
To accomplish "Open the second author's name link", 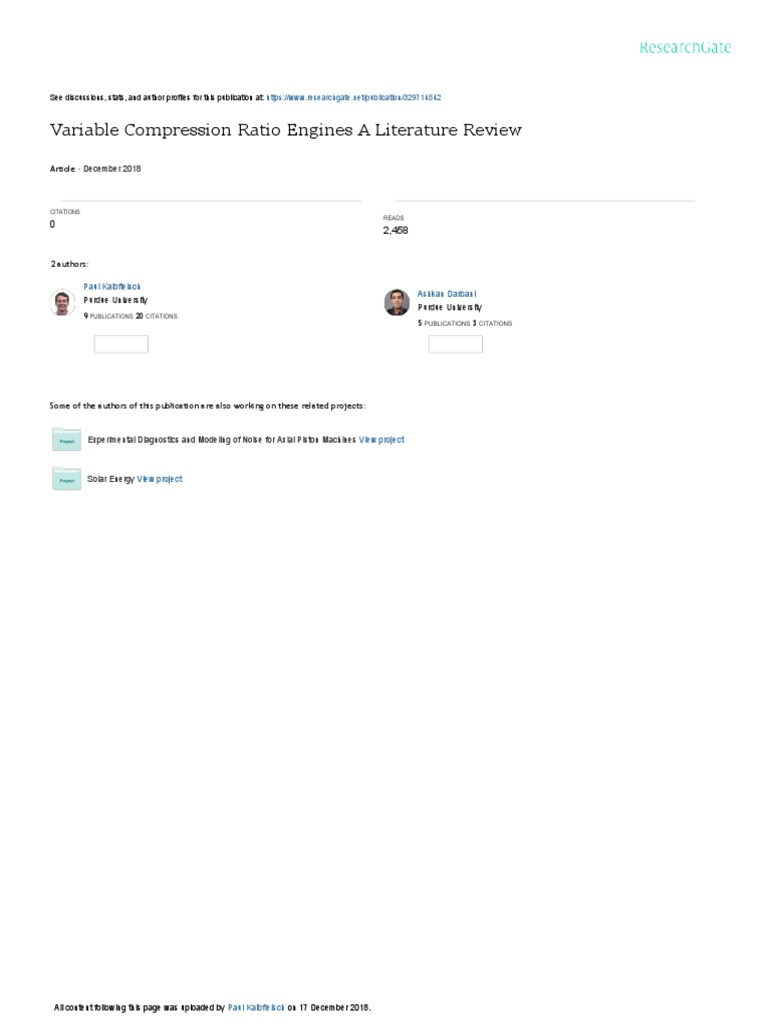I will pyautogui.click(x=447, y=294).
